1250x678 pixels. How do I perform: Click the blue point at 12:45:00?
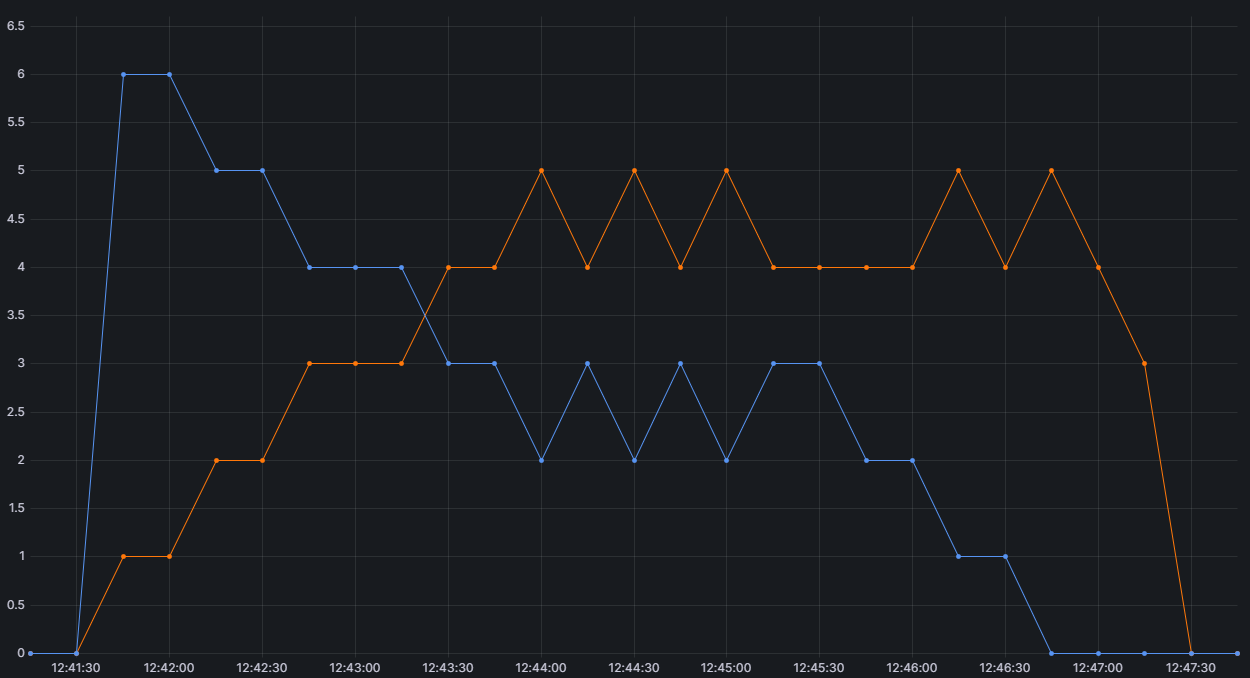tap(726, 460)
